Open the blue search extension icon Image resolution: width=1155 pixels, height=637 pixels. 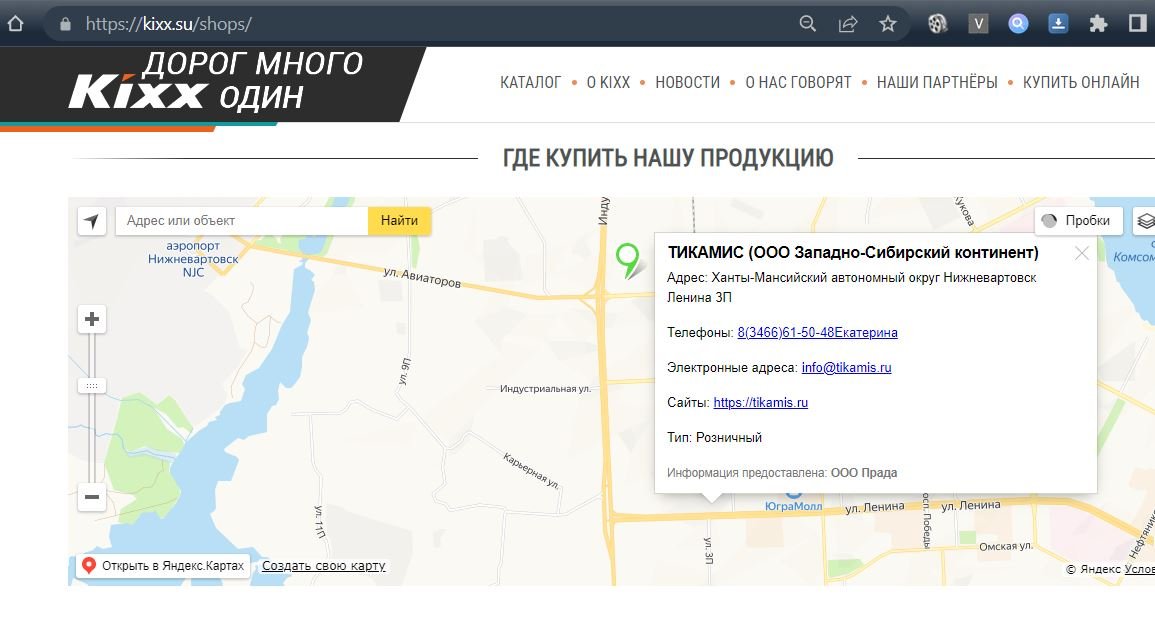pyautogui.click(x=1018, y=24)
